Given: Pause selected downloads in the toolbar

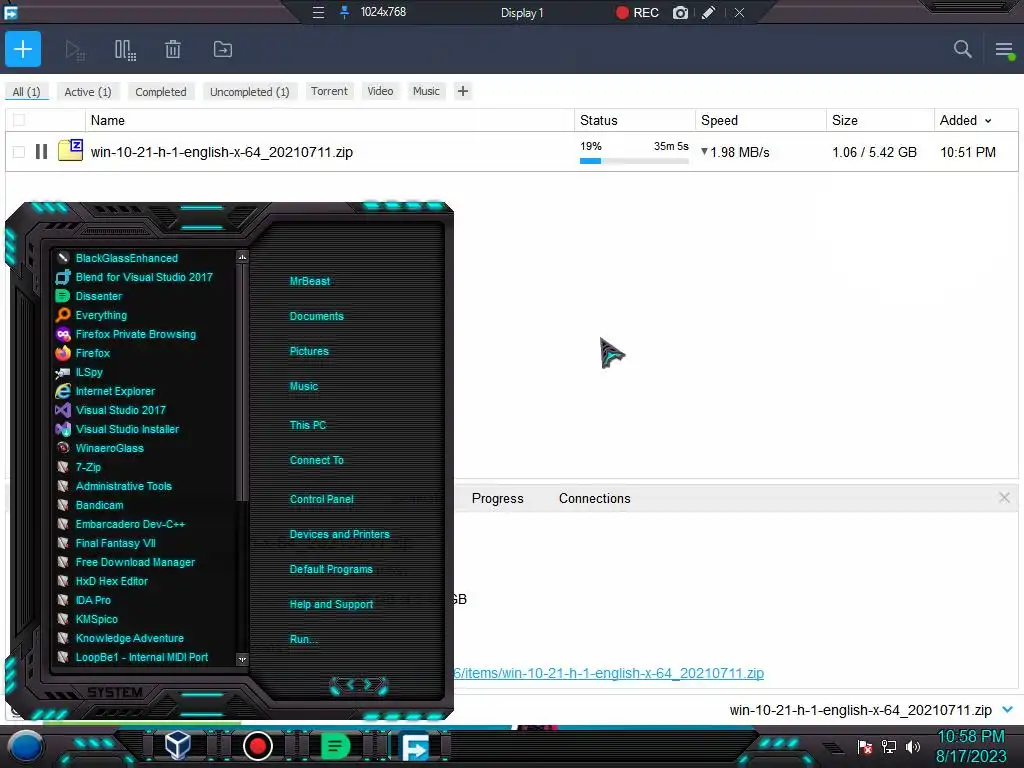Looking at the screenshot, I should click(125, 50).
